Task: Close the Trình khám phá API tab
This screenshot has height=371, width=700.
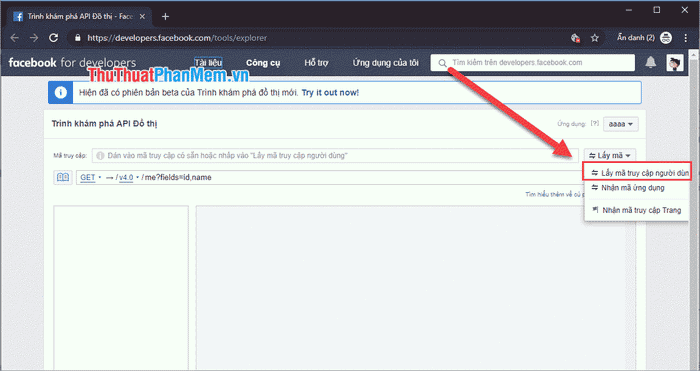Action: (x=142, y=17)
